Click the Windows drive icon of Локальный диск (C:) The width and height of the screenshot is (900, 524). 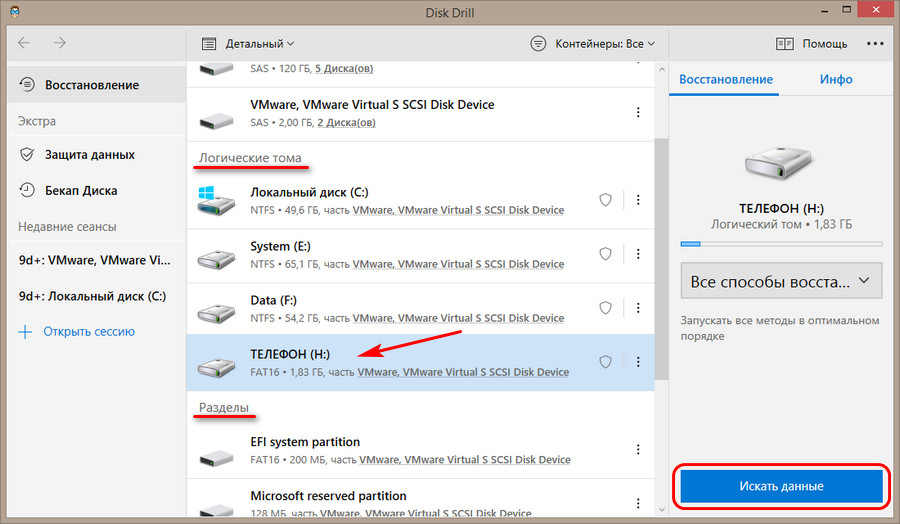tap(216, 201)
